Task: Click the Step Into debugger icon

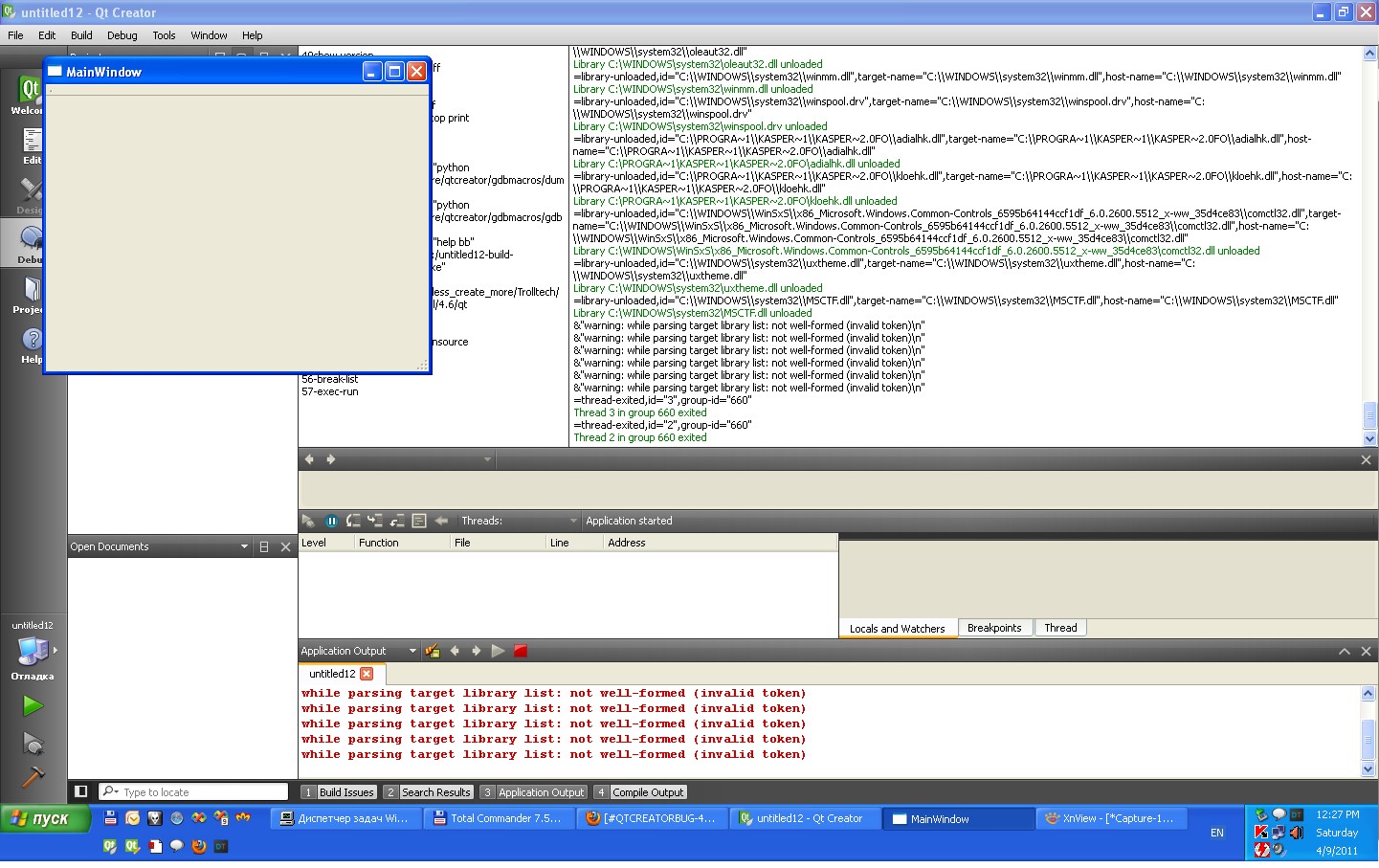Action: pyautogui.click(x=375, y=521)
